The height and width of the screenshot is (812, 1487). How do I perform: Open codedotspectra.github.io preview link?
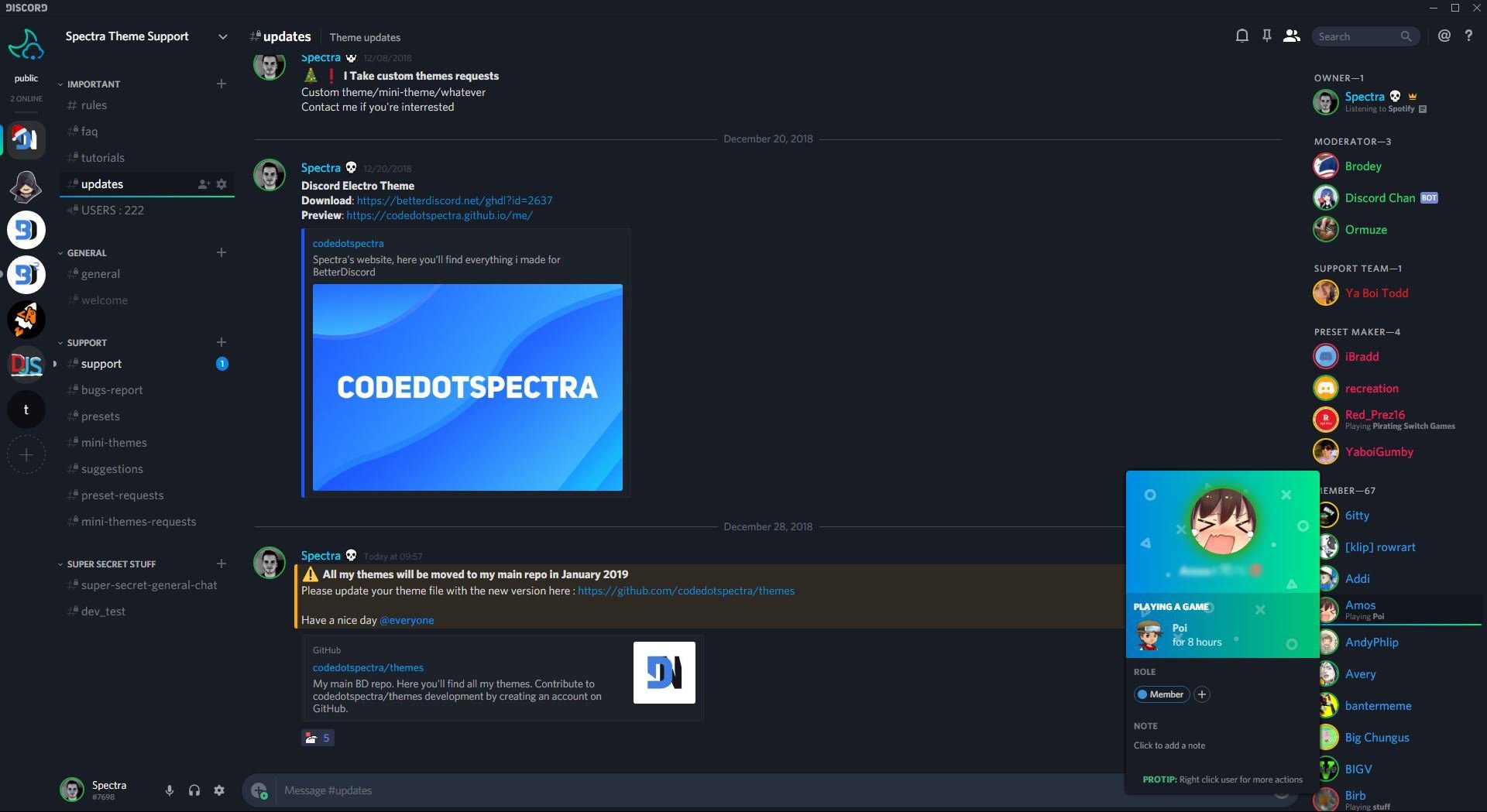pyautogui.click(x=439, y=215)
